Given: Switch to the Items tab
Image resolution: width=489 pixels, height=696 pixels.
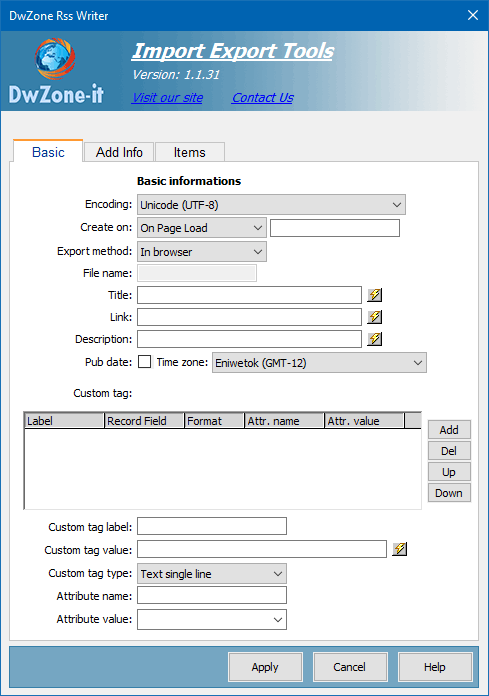Looking at the screenshot, I should click(189, 152).
